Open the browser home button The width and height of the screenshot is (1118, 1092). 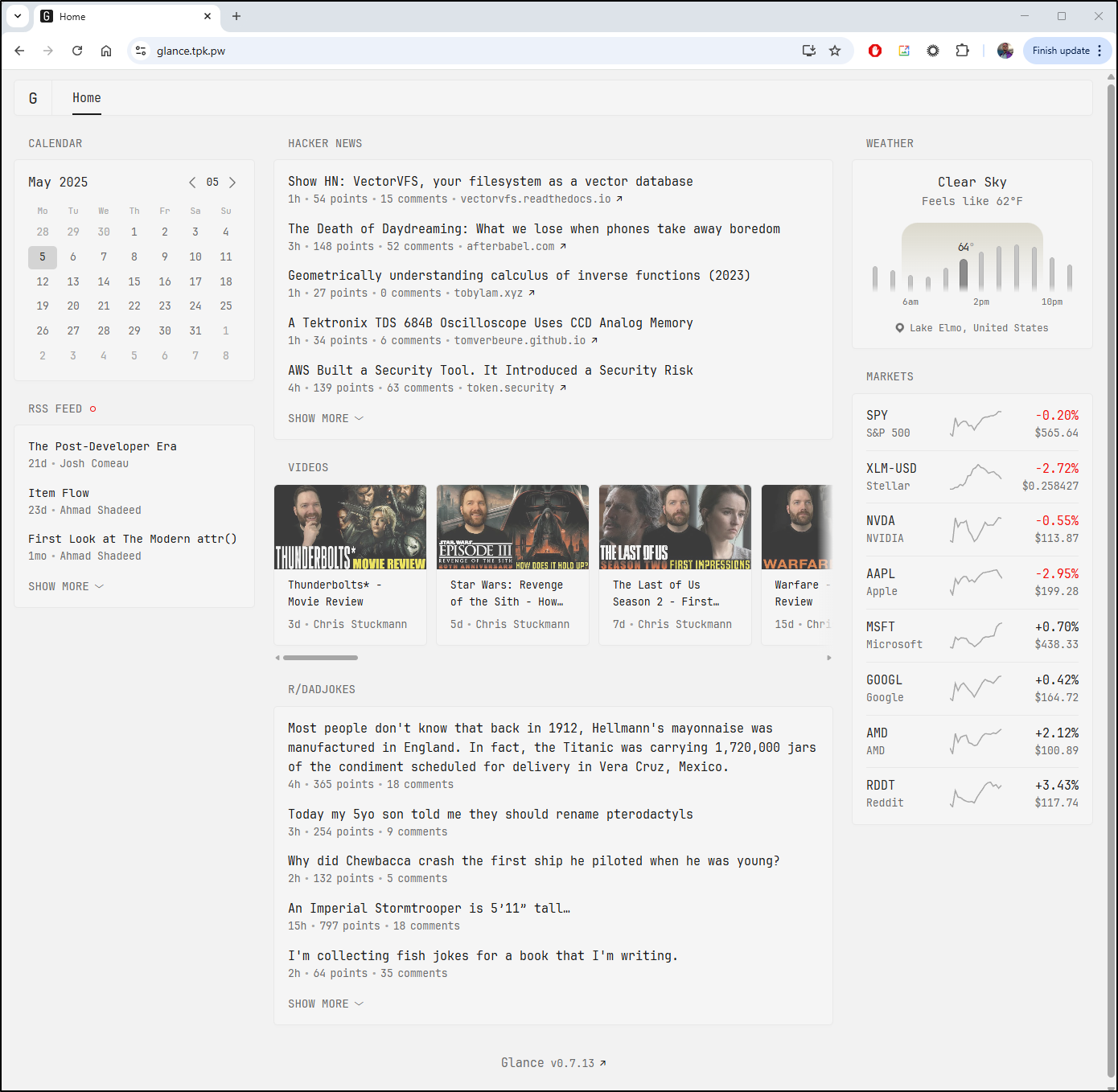coord(106,51)
